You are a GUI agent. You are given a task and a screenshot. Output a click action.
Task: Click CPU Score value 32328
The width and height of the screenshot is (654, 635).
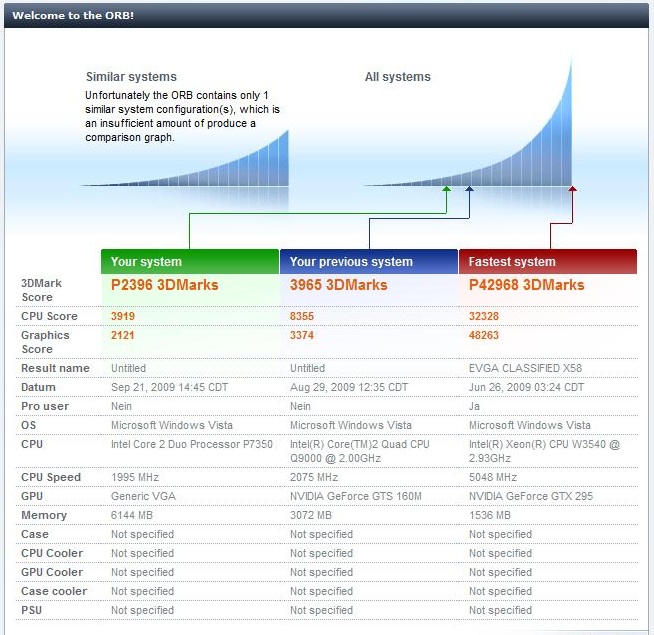point(484,316)
